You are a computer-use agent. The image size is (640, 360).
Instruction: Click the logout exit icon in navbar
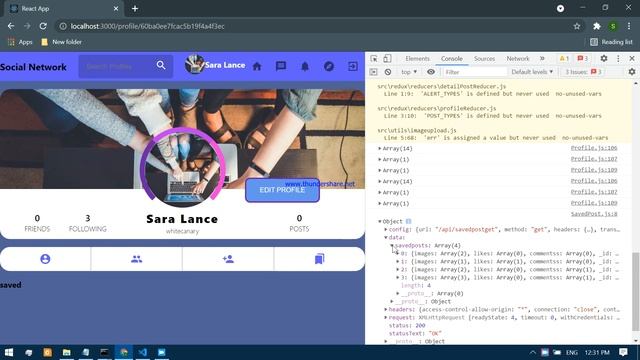tap(353, 66)
